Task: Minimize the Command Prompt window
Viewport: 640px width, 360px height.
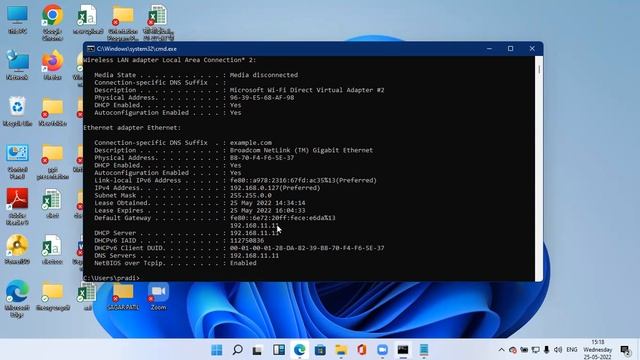Action: (489, 49)
